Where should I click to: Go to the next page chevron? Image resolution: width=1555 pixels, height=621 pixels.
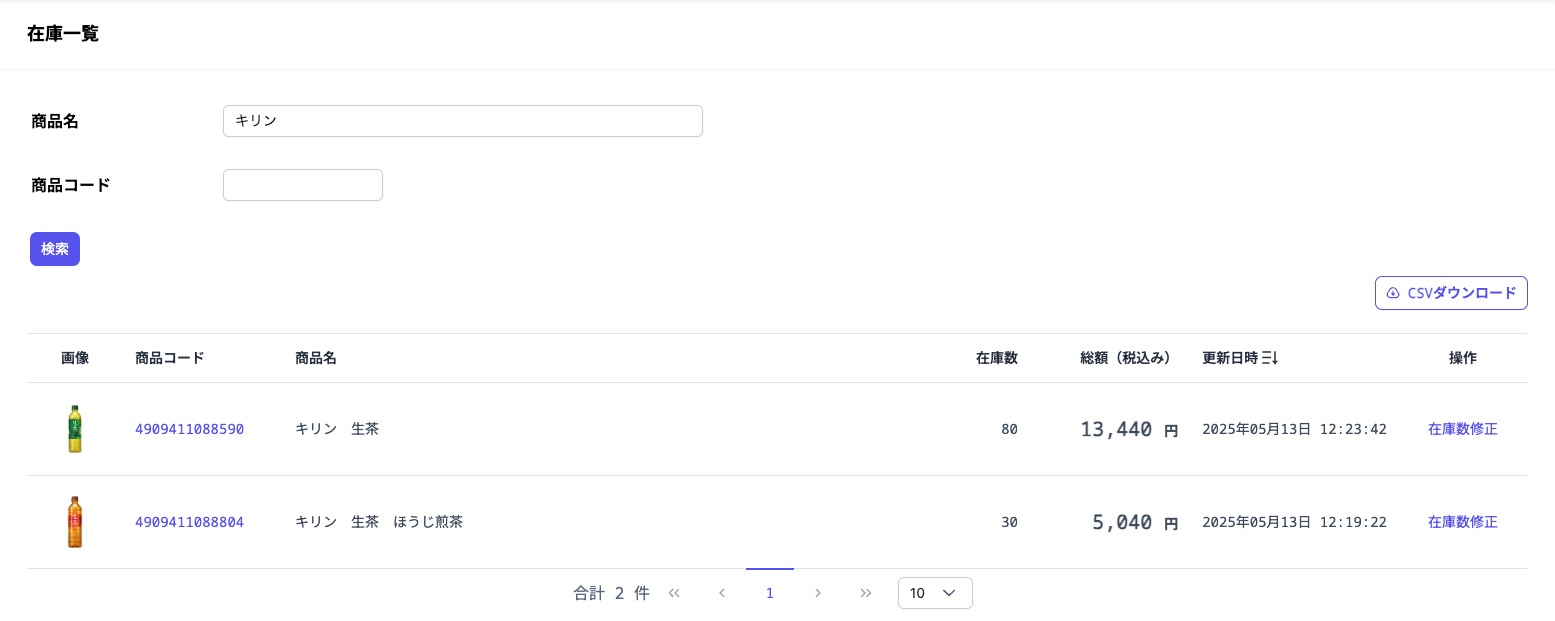coord(818,593)
